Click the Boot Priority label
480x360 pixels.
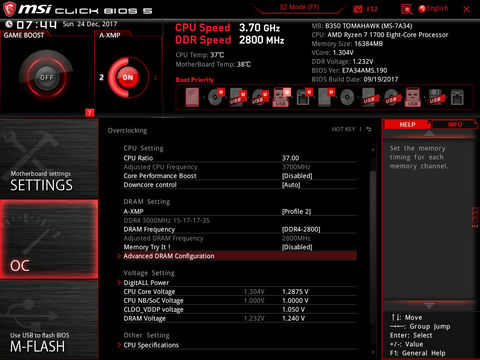pos(195,80)
